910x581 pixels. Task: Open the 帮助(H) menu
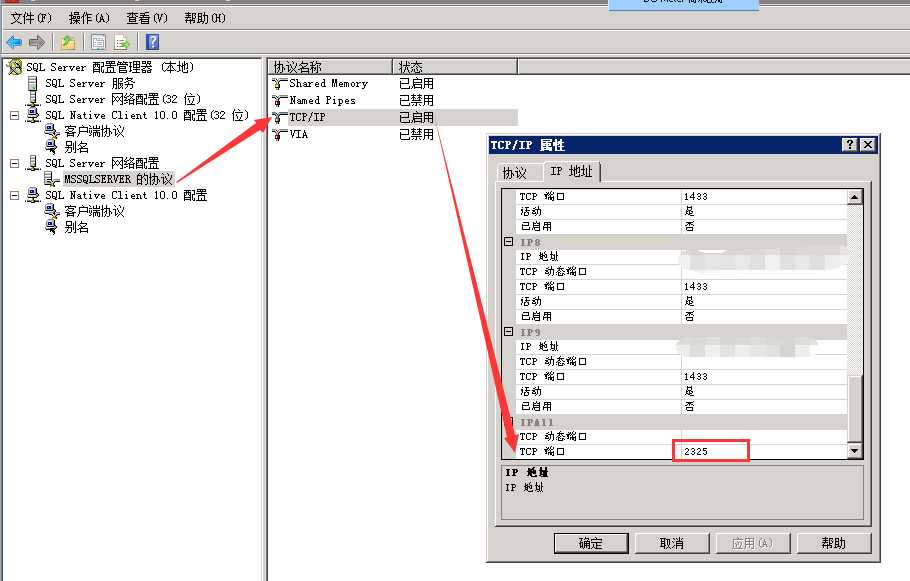pos(205,18)
